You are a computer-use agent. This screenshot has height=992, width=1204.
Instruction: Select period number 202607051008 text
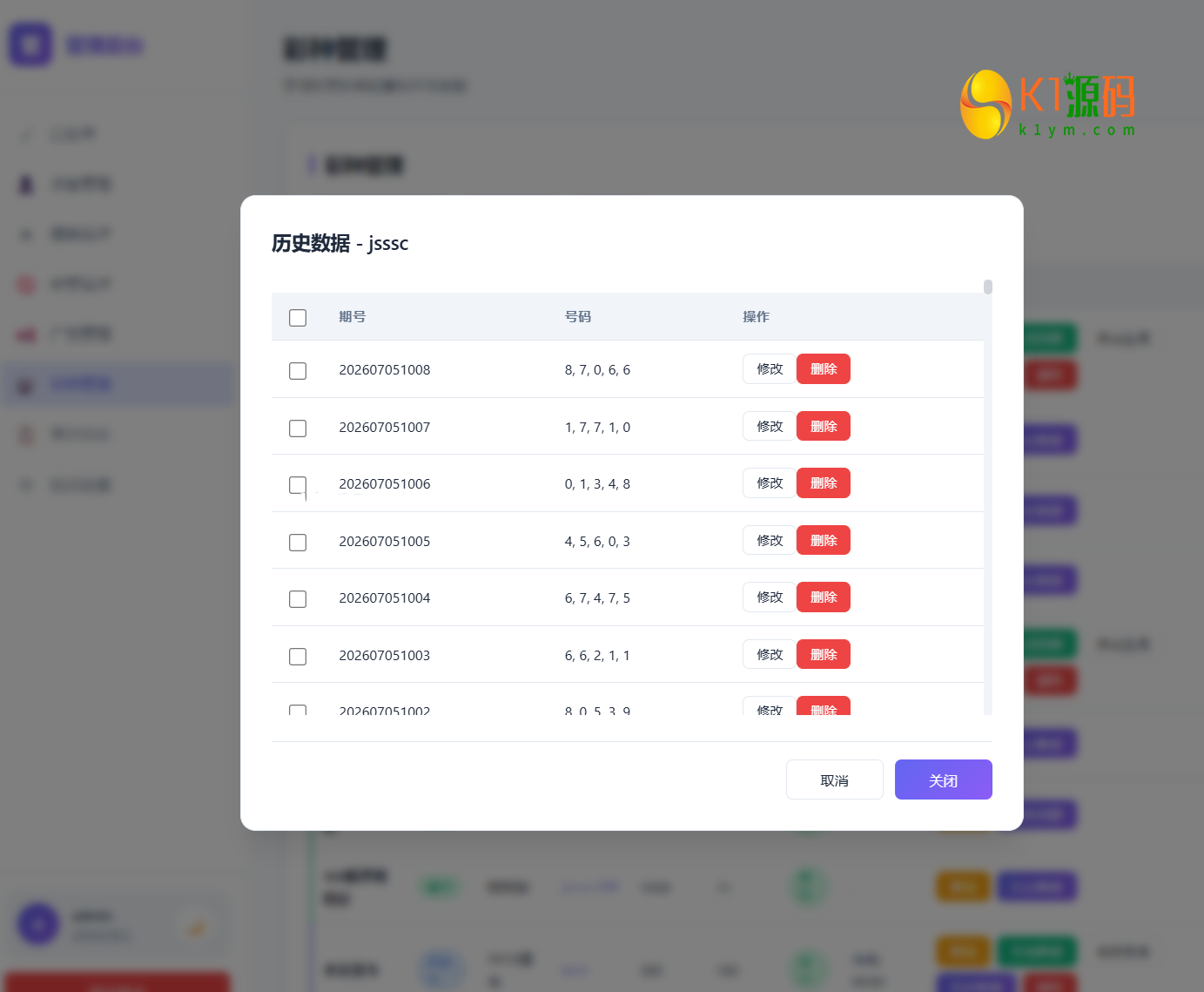tap(385, 370)
